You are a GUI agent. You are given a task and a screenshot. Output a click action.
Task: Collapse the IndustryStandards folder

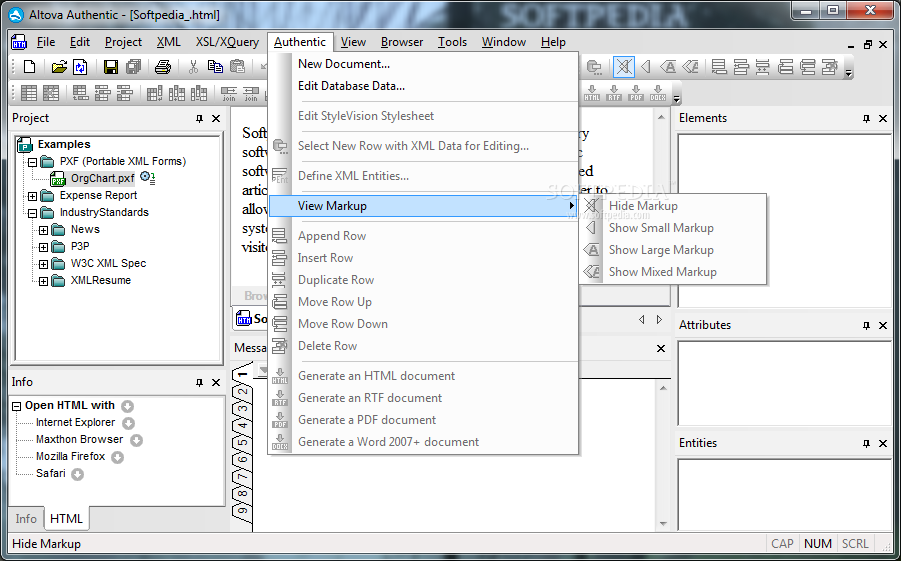pos(32,213)
